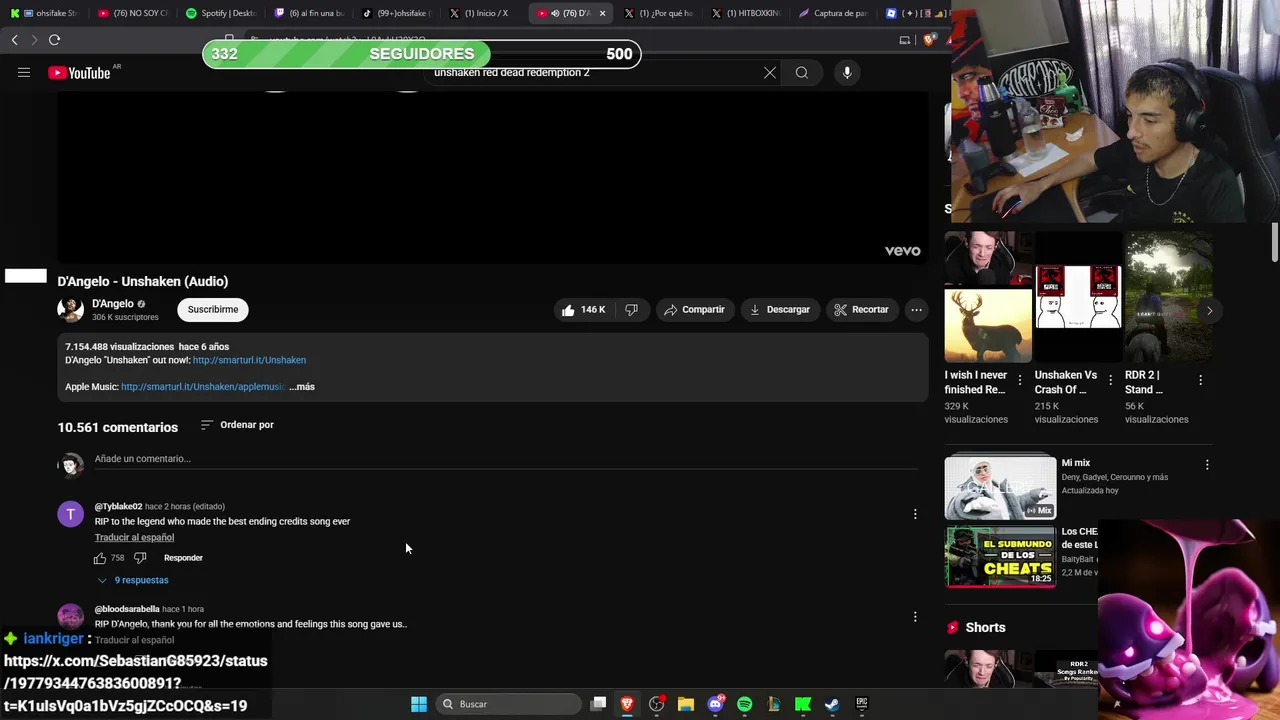This screenshot has height=720, width=1280.
Task: Dislike the video with the thumbs-down button
Action: click(632, 310)
